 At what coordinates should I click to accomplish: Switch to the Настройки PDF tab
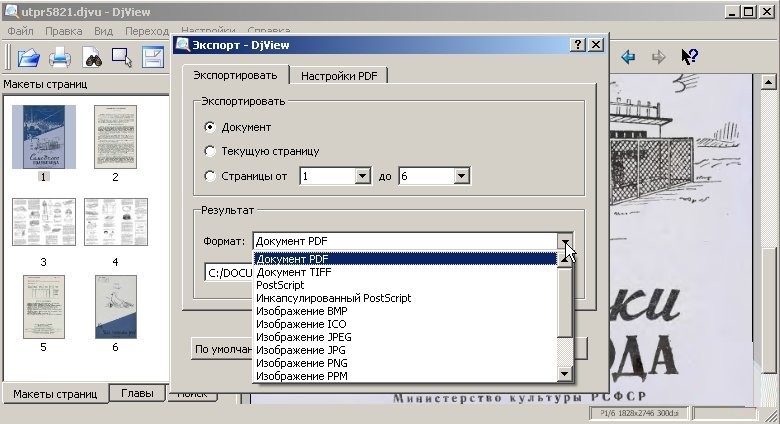click(x=339, y=76)
